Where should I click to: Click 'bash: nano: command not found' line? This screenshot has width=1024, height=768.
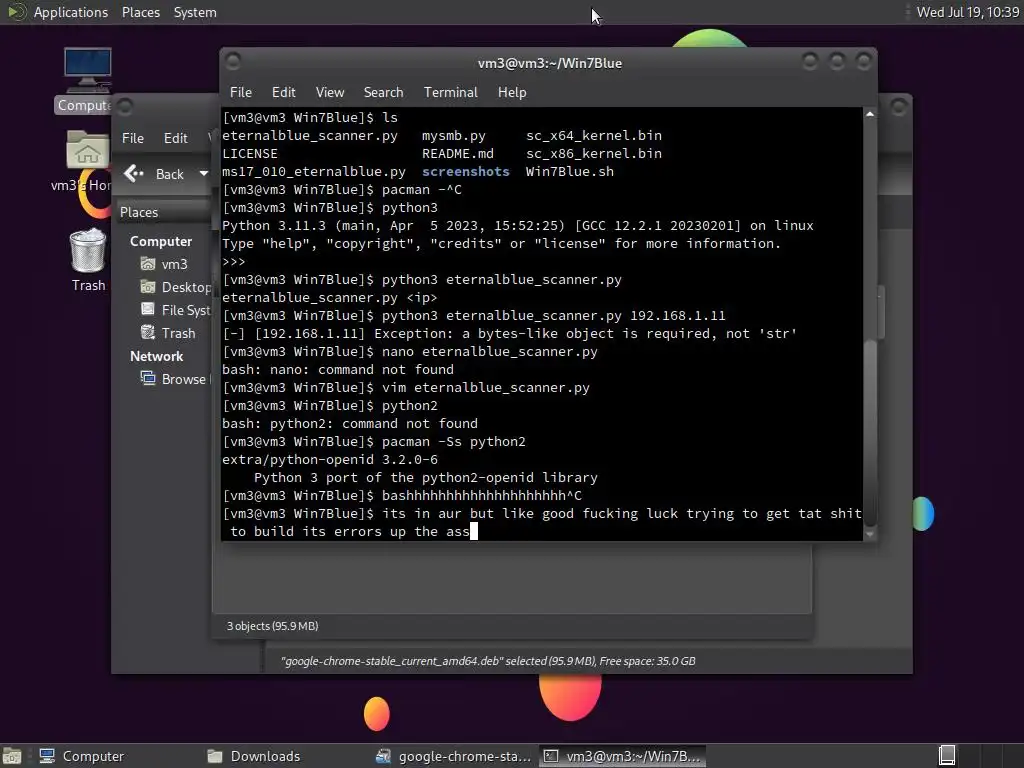point(338,369)
